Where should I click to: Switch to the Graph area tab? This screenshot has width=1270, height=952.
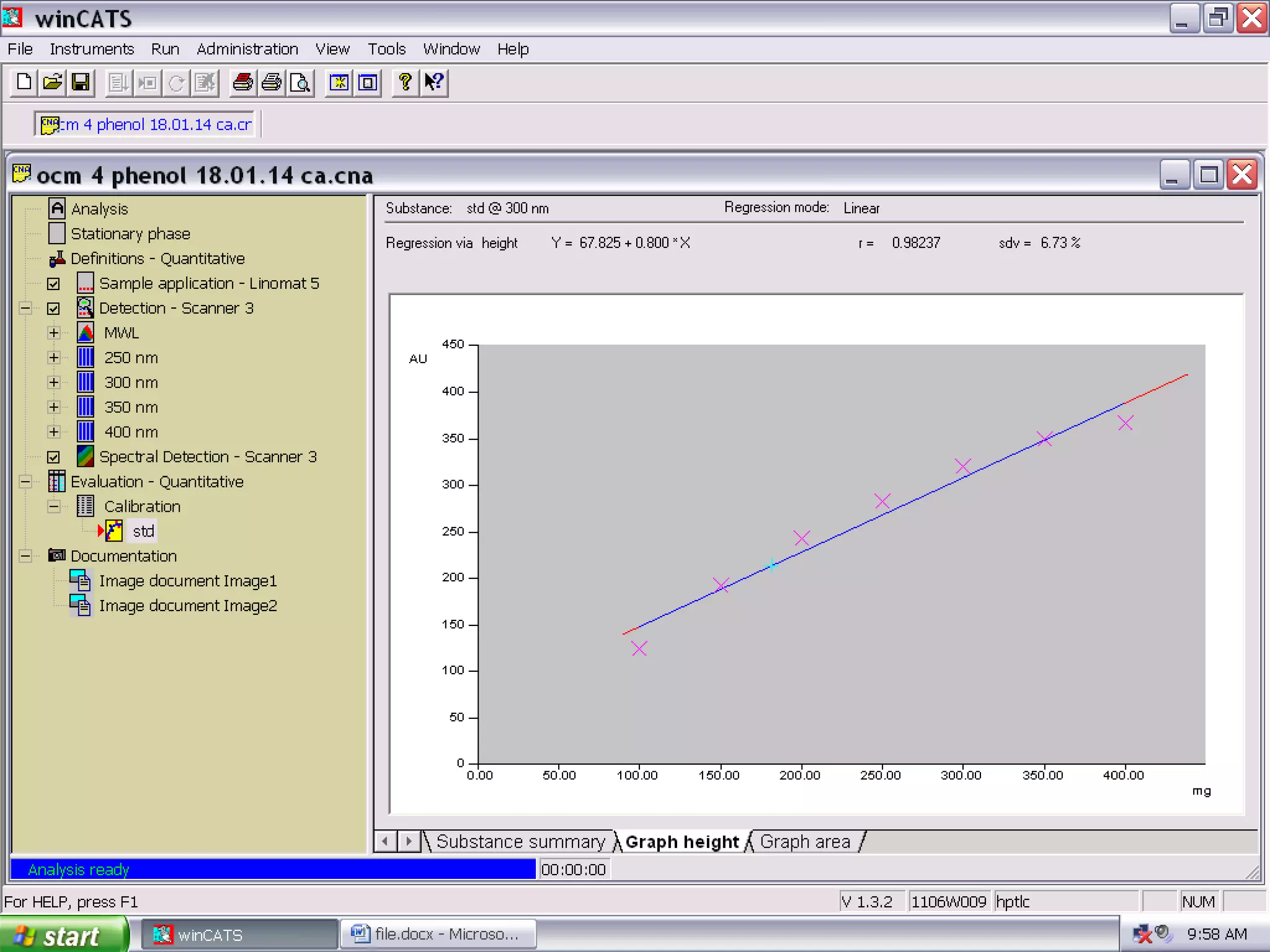[x=804, y=842]
